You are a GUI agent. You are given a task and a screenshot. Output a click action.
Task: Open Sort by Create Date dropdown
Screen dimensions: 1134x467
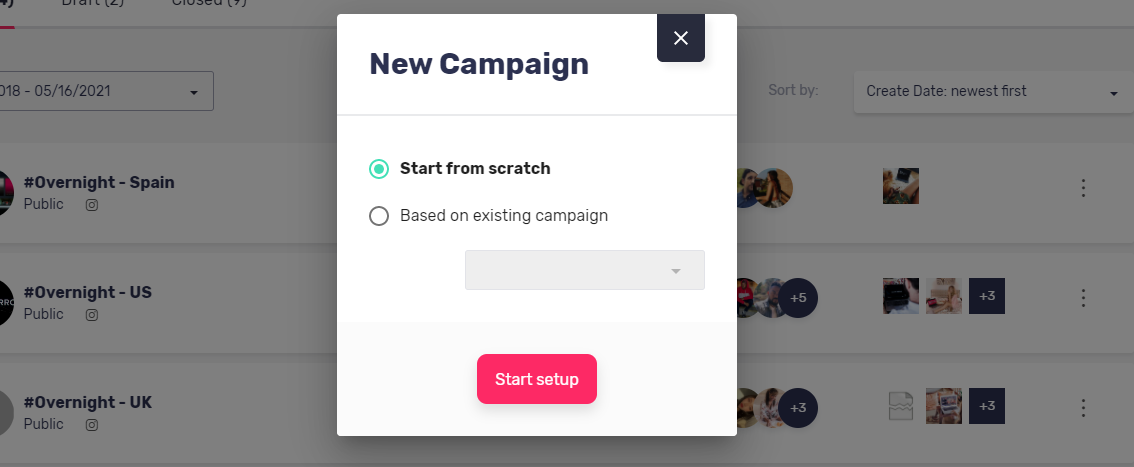click(993, 92)
